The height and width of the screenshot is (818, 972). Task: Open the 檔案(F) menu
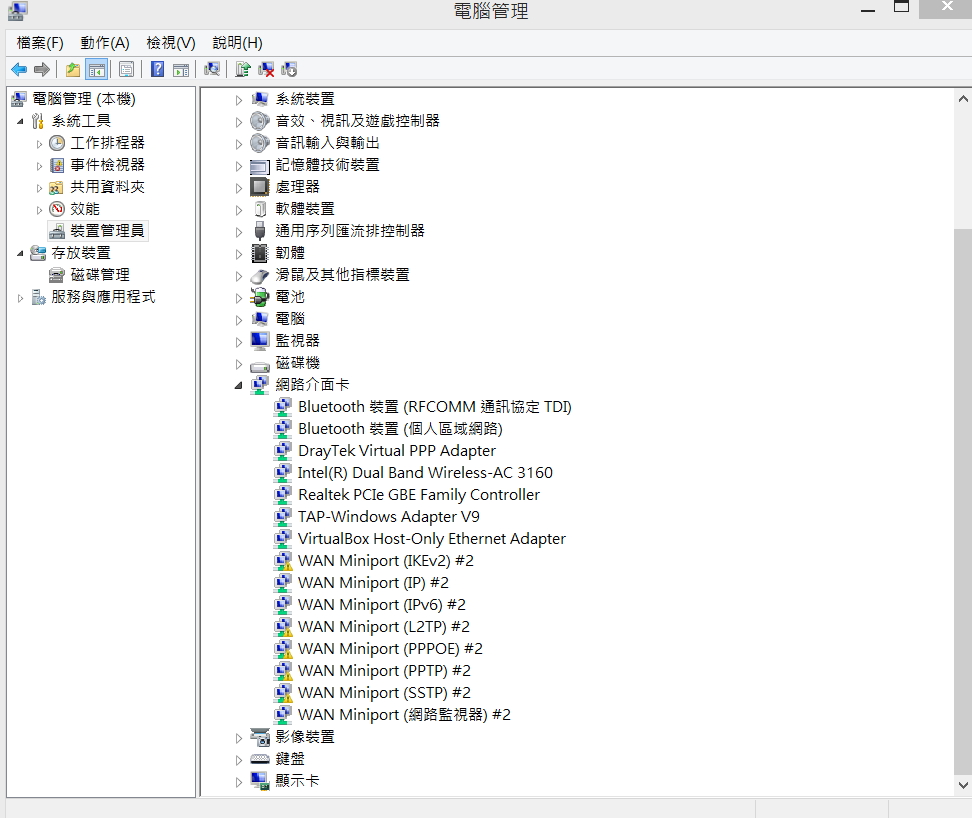click(x=40, y=43)
